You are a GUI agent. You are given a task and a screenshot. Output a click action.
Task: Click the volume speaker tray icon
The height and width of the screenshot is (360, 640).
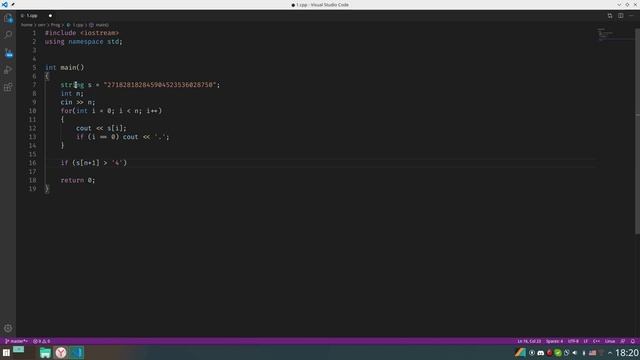point(575,353)
